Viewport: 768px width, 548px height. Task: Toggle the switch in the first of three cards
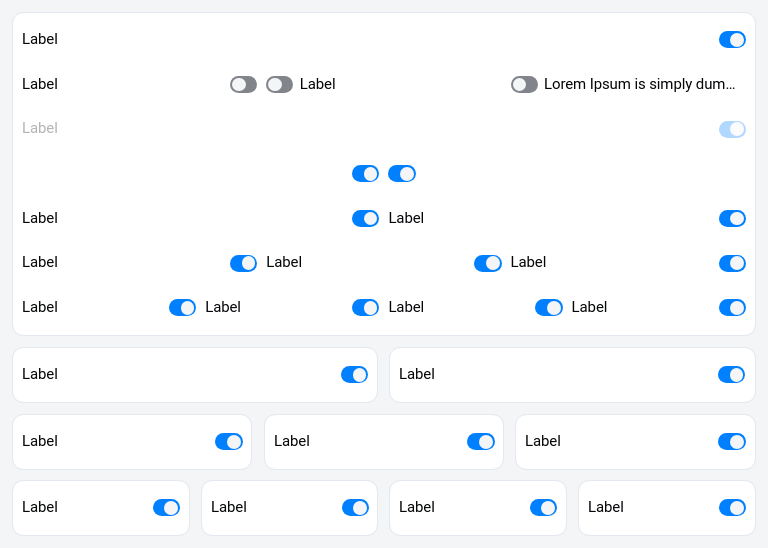(x=228, y=442)
